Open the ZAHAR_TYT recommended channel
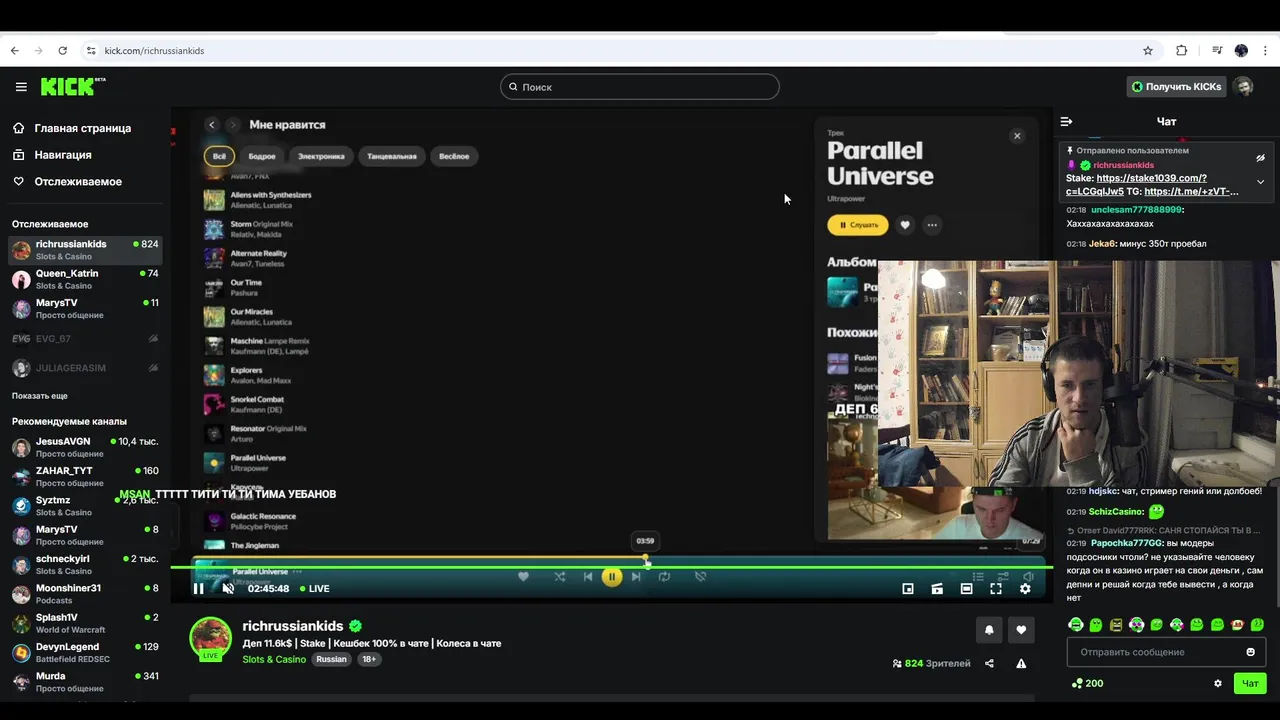The width and height of the screenshot is (1280, 720). pyautogui.click(x=85, y=476)
